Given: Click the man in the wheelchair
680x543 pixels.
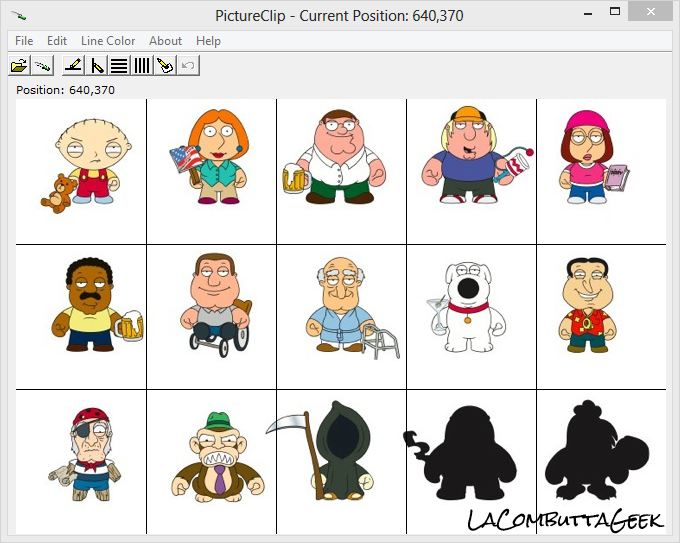Looking at the screenshot, I should tap(216, 305).
